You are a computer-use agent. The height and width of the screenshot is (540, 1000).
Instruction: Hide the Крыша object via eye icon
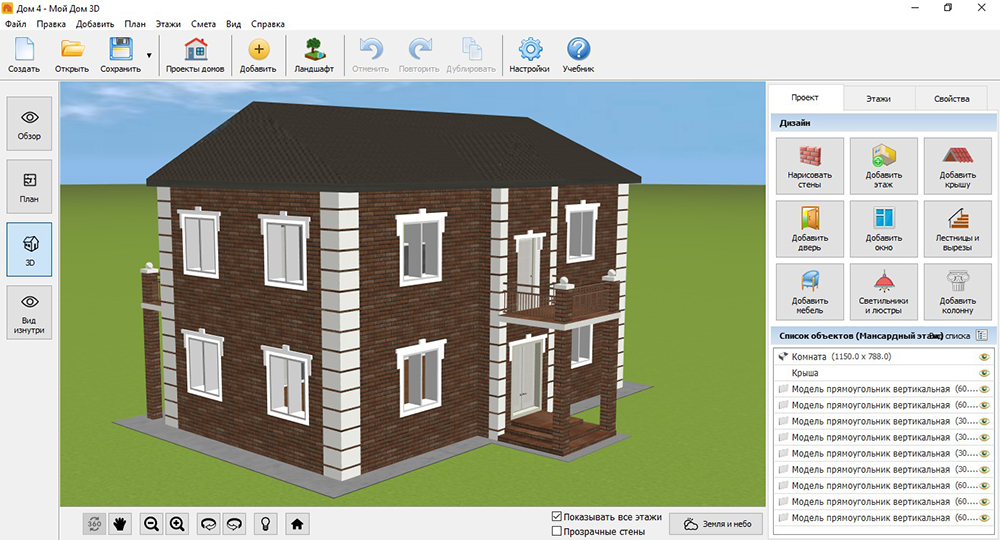coord(984,373)
